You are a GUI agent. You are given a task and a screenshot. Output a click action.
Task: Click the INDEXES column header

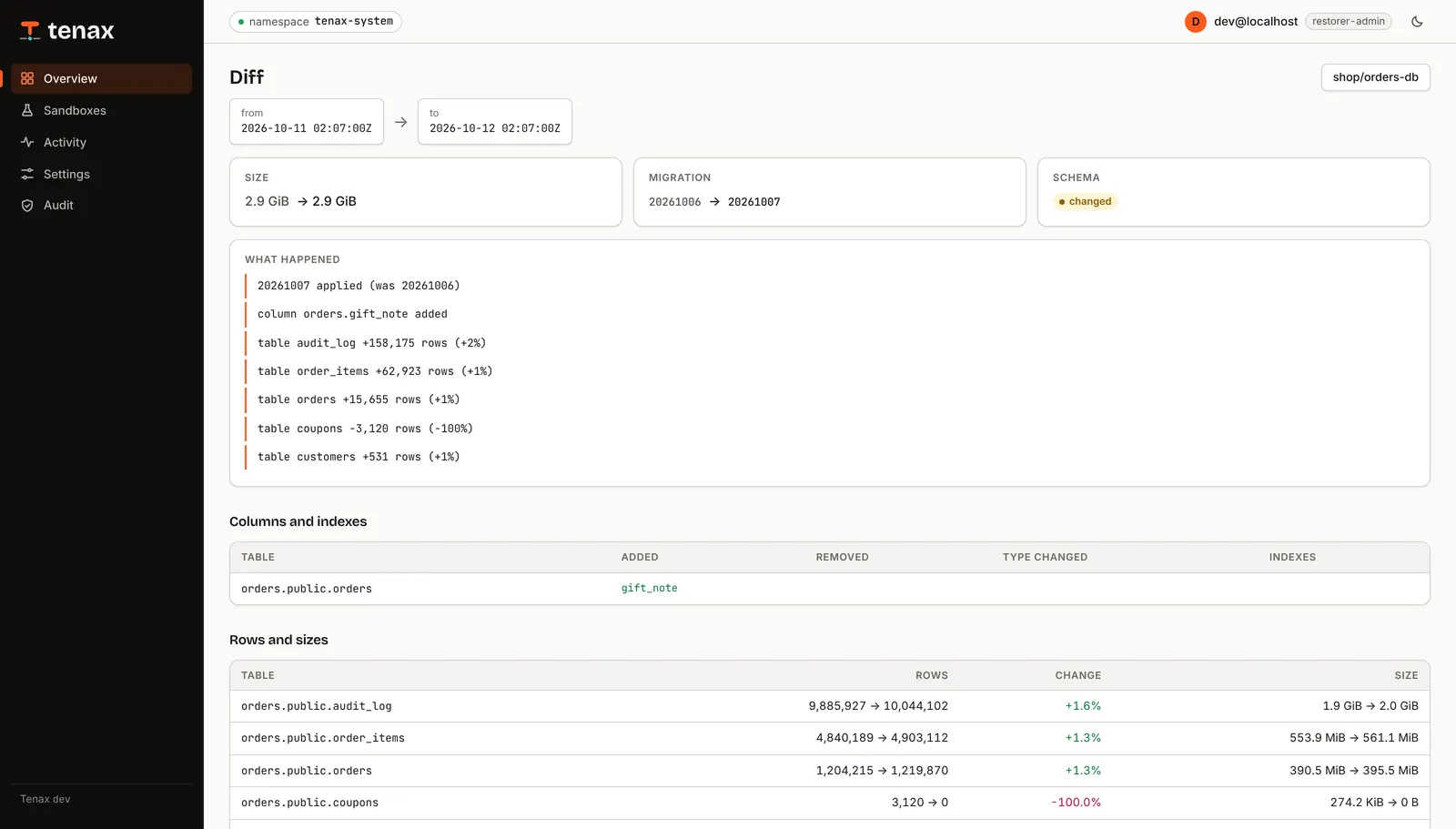pos(1292,557)
